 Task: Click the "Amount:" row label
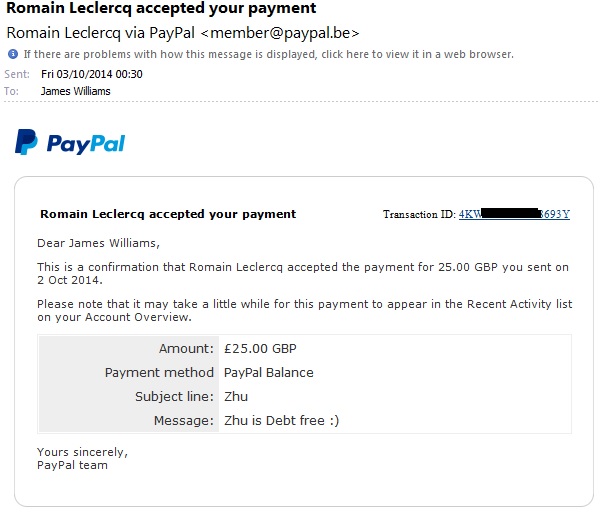click(x=186, y=349)
